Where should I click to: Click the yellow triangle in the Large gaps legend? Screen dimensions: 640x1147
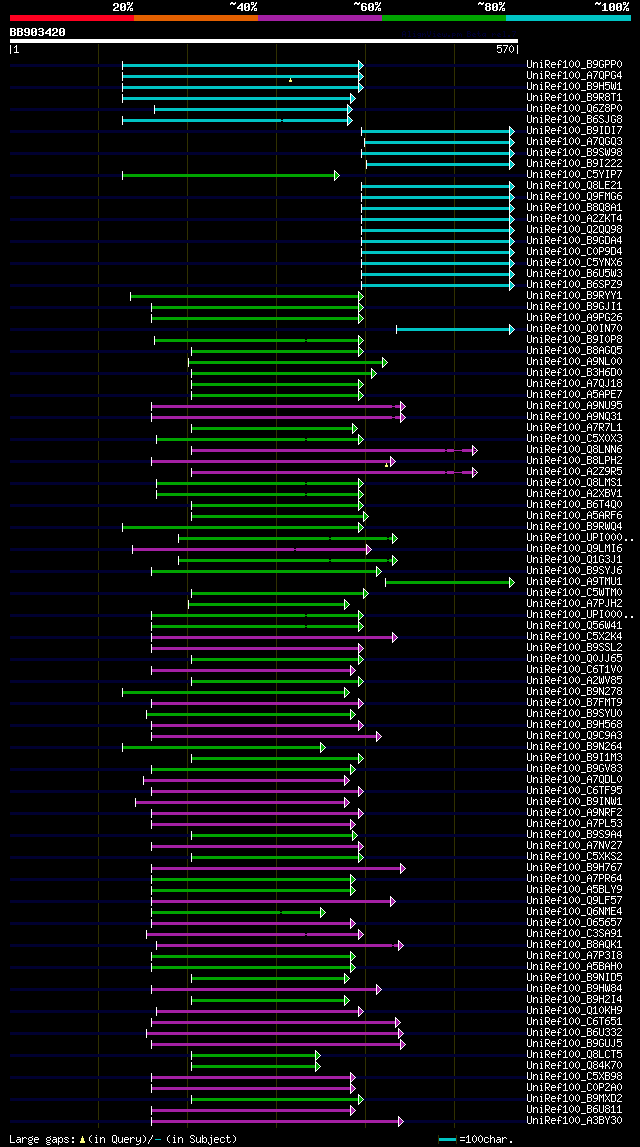coord(83,1140)
